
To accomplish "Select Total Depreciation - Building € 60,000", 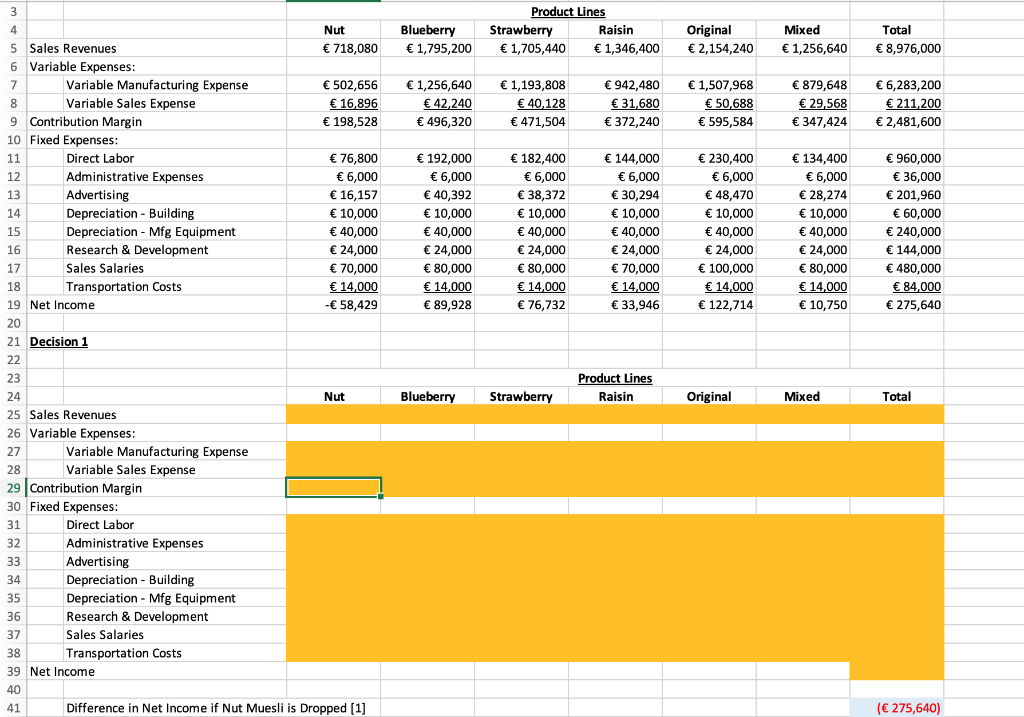I will pos(897,213).
